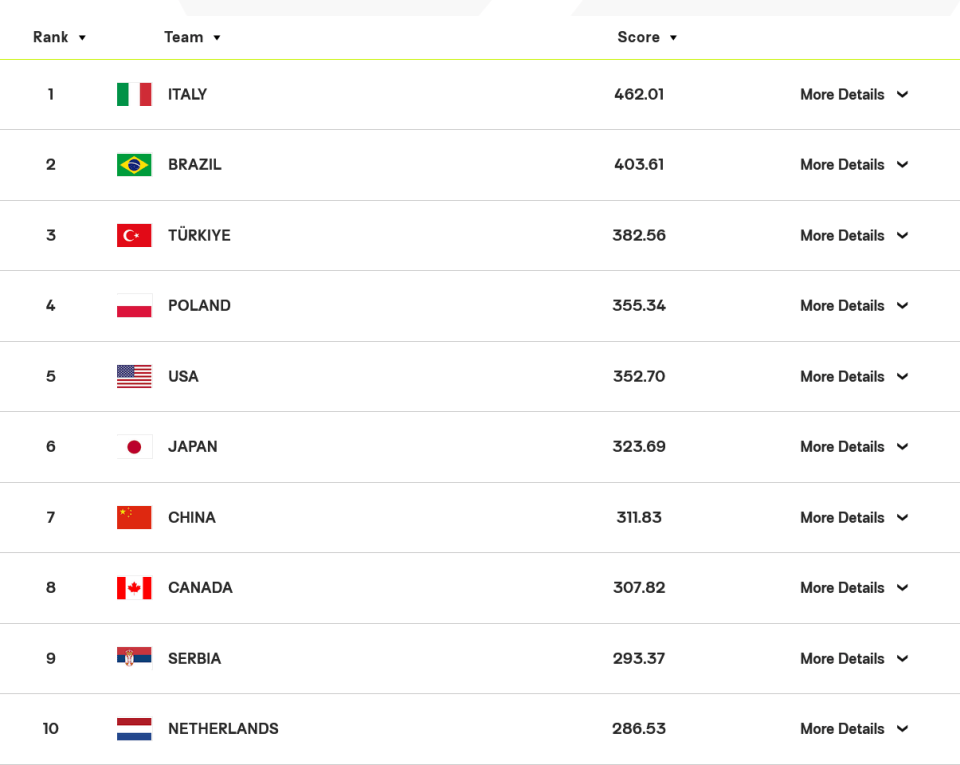This screenshot has width=960, height=765.
Task: Sort the table by Rank column
Action: click(59, 37)
